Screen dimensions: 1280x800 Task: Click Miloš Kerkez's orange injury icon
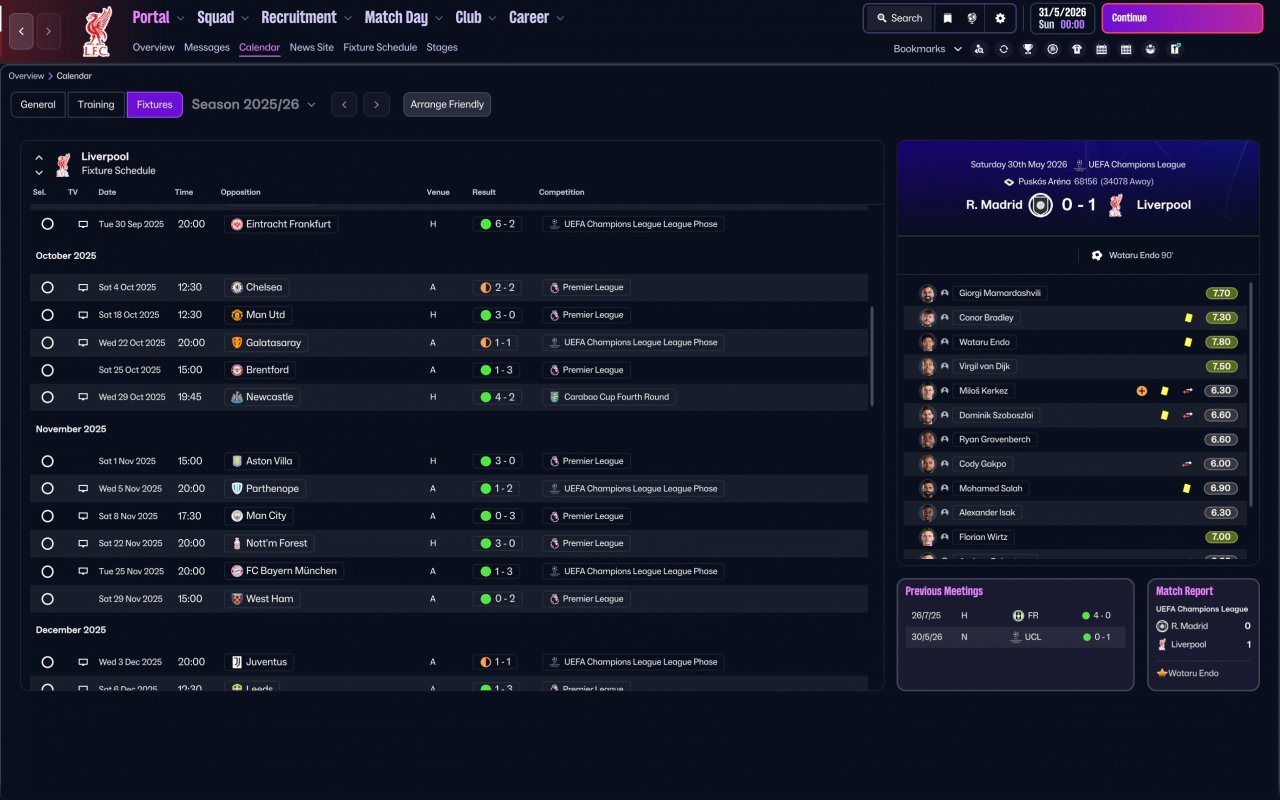[1142, 391]
